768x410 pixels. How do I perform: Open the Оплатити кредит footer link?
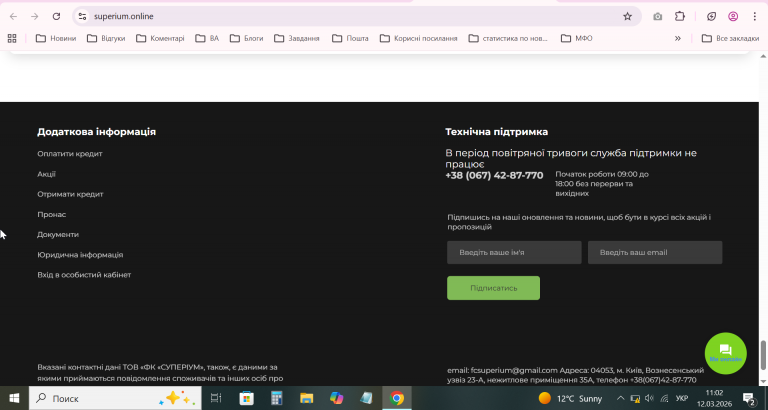pyautogui.click(x=70, y=154)
